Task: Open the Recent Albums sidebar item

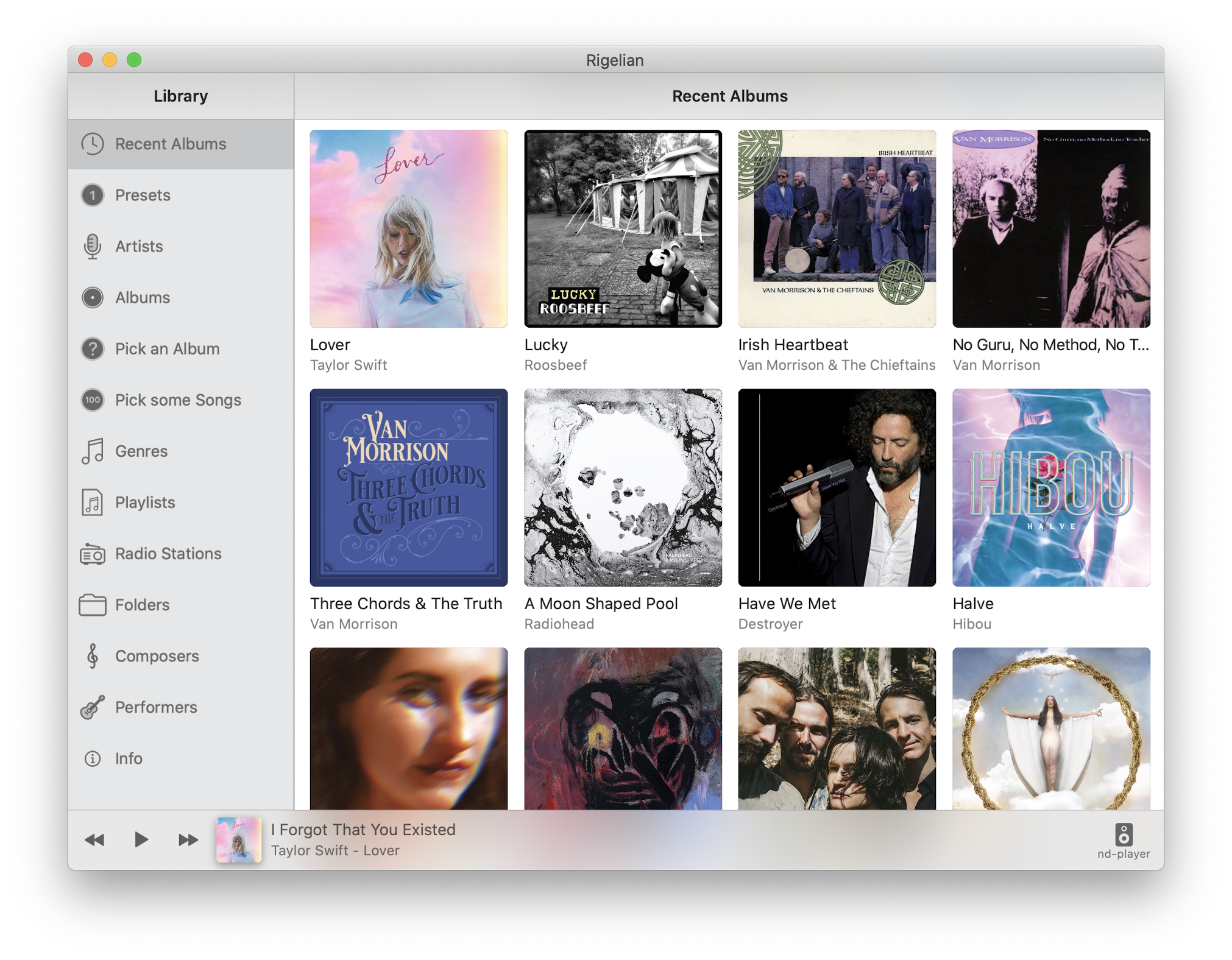Action: click(x=181, y=144)
